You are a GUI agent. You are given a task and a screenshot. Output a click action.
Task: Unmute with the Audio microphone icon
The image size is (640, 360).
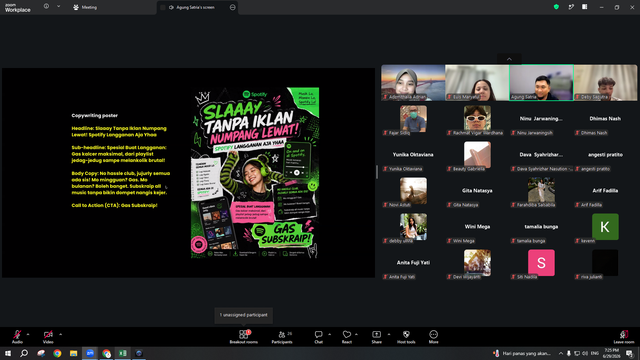[x=17, y=335]
